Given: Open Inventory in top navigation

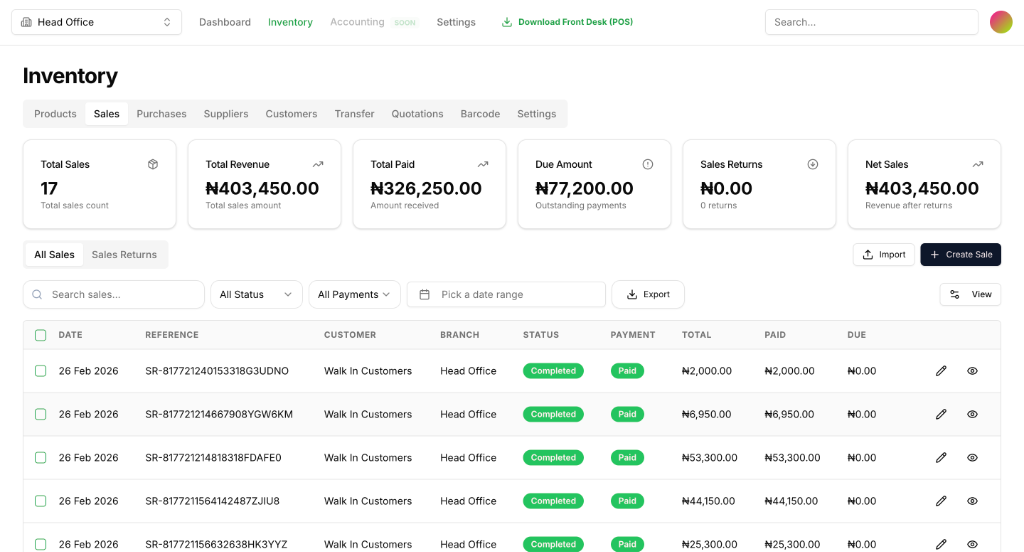Looking at the screenshot, I should click(290, 22).
